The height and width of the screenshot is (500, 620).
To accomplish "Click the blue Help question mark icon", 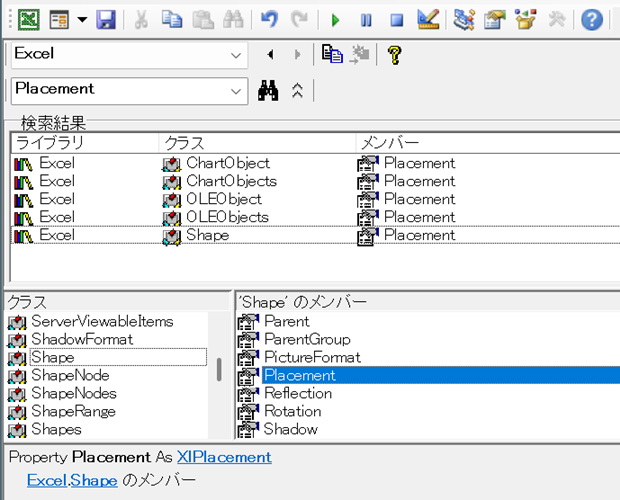I will [592, 20].
